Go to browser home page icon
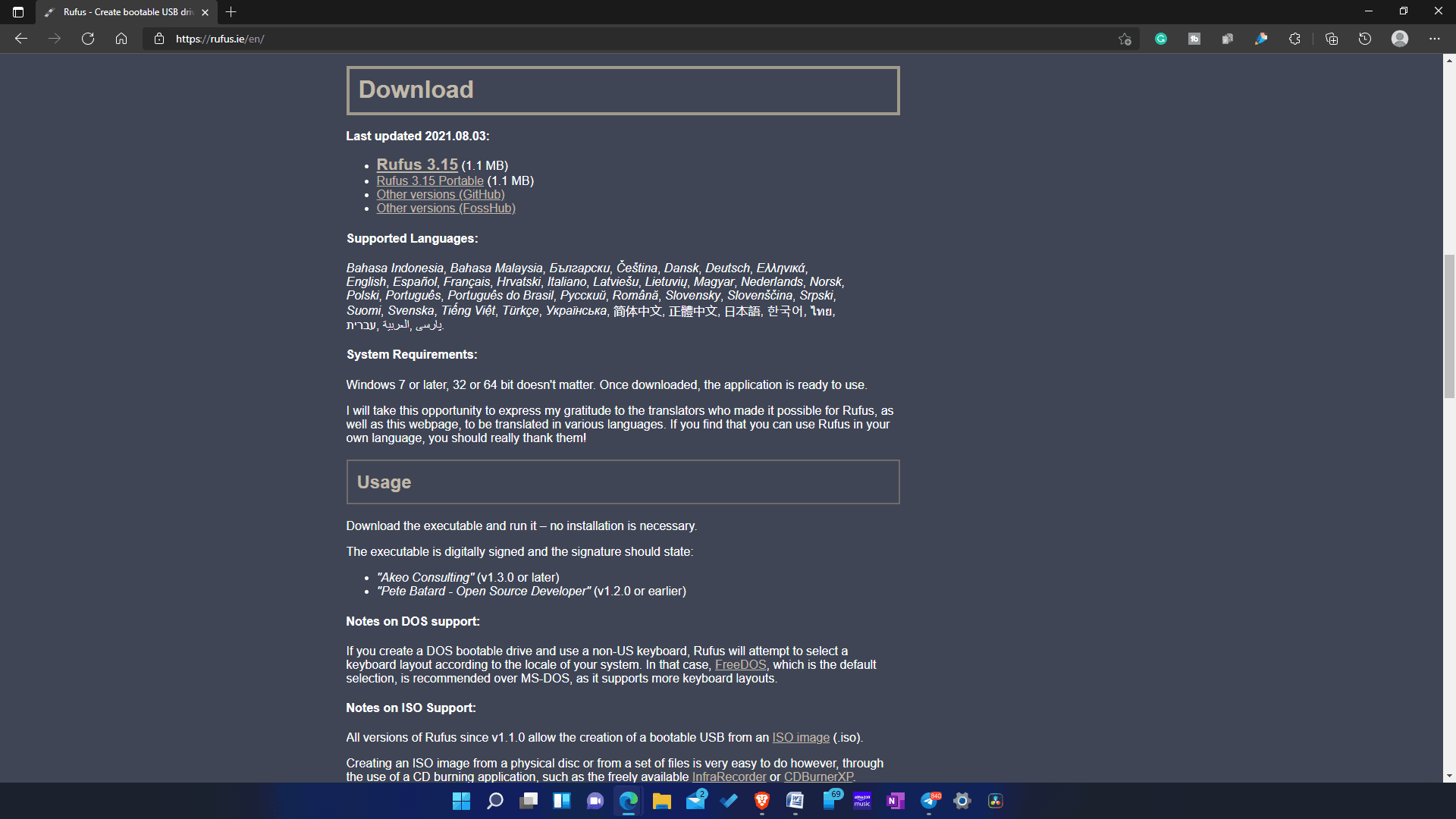This screenshot has width=1456, height=819. [121, 39]
